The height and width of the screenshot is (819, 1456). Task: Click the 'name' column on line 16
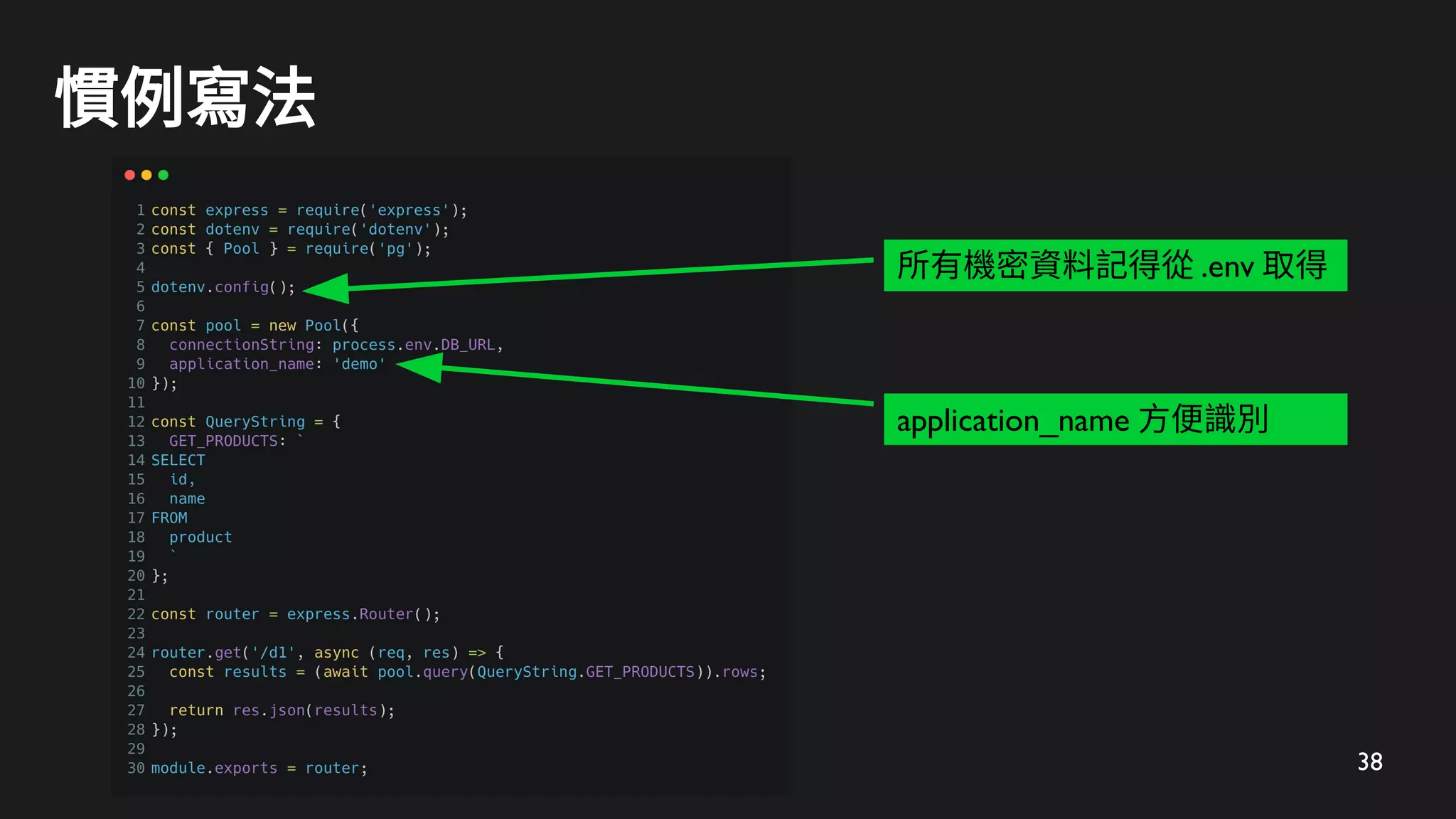point(187,498)
